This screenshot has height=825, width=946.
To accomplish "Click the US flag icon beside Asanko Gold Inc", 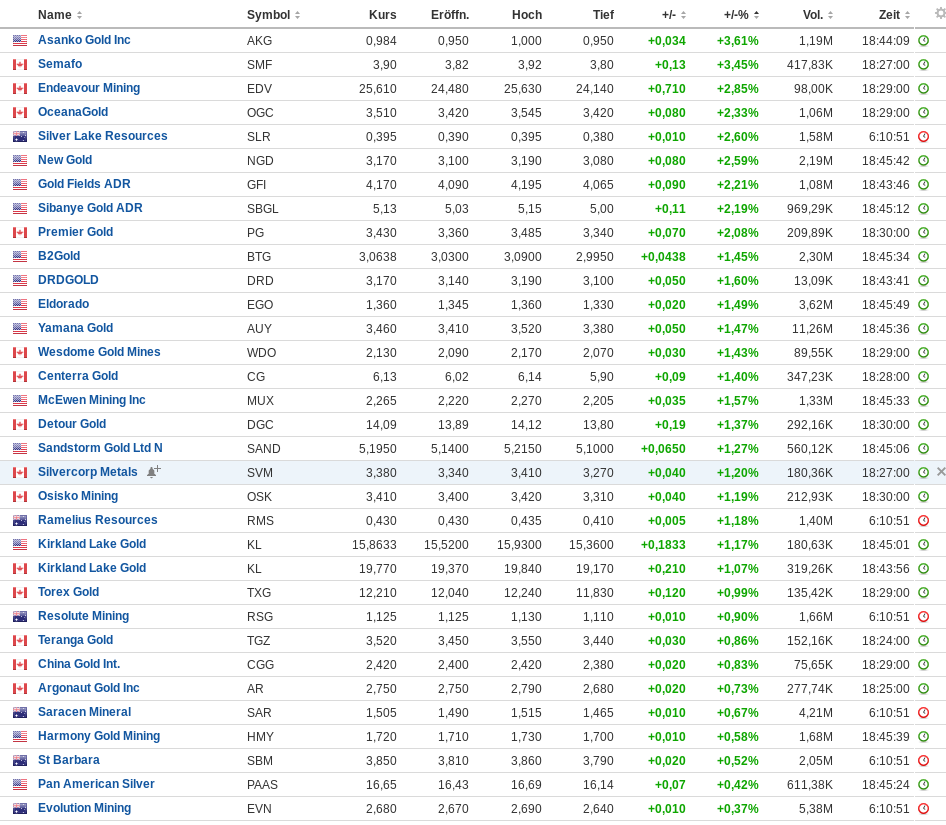I will point(20,41).
